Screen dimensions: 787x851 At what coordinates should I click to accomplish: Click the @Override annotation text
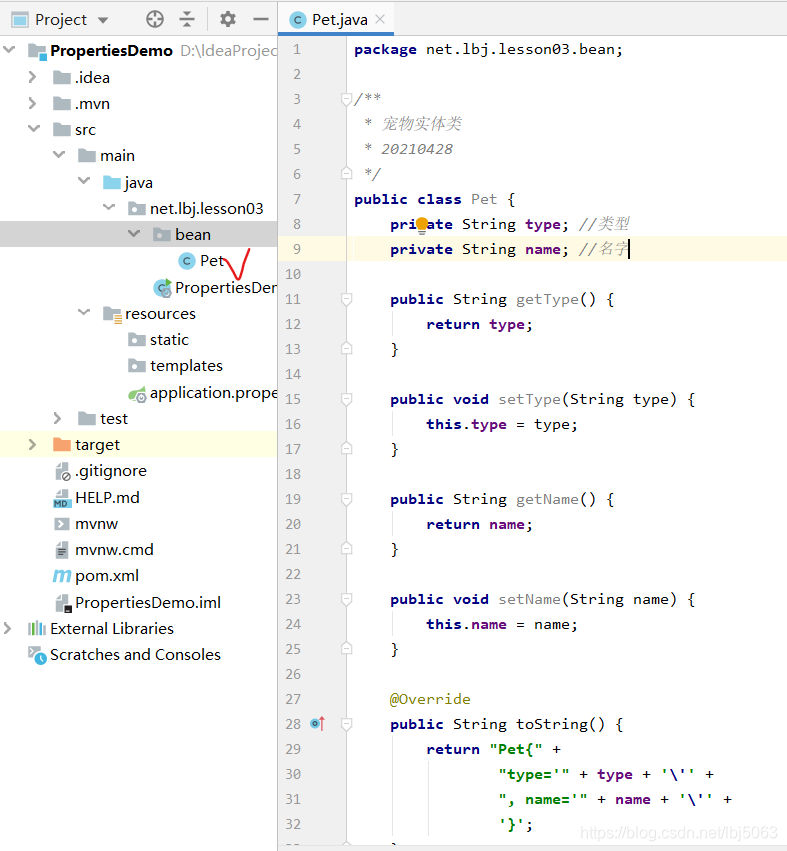click(430, 699)
